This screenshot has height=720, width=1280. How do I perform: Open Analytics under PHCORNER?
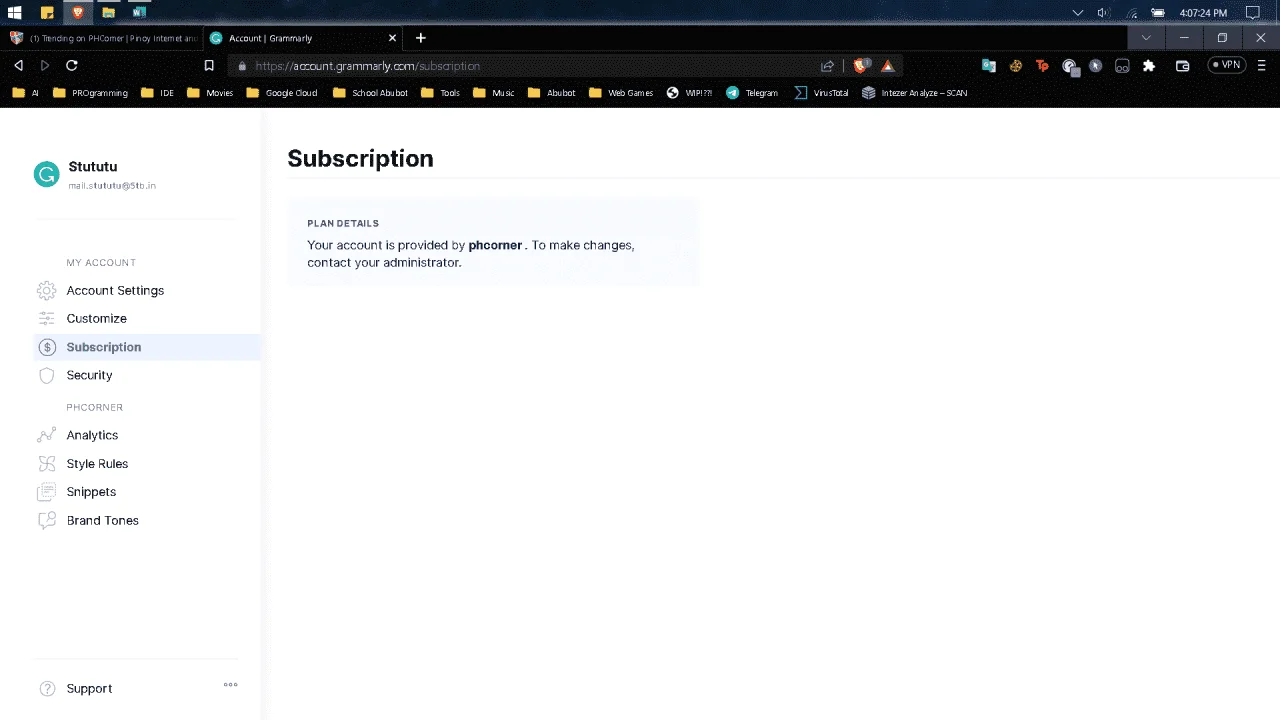[92, 435]
